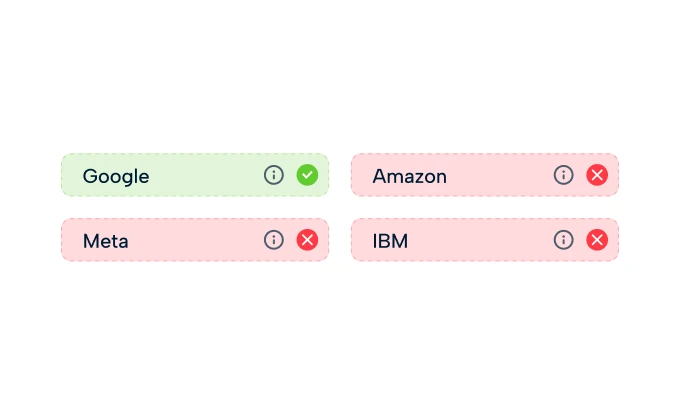Choose the Meta answer text
The image size is (680, 414).
pyautogui.click(x=105, y=241)
